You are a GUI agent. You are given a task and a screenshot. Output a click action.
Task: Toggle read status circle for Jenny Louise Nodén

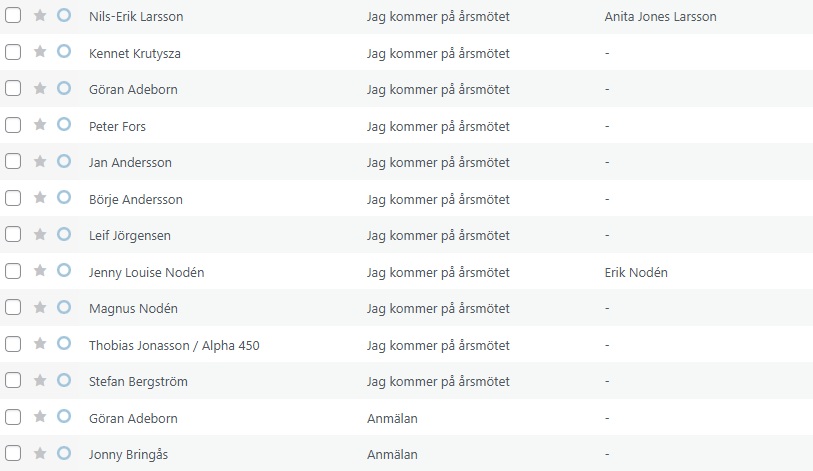click(x=64, y=271)
